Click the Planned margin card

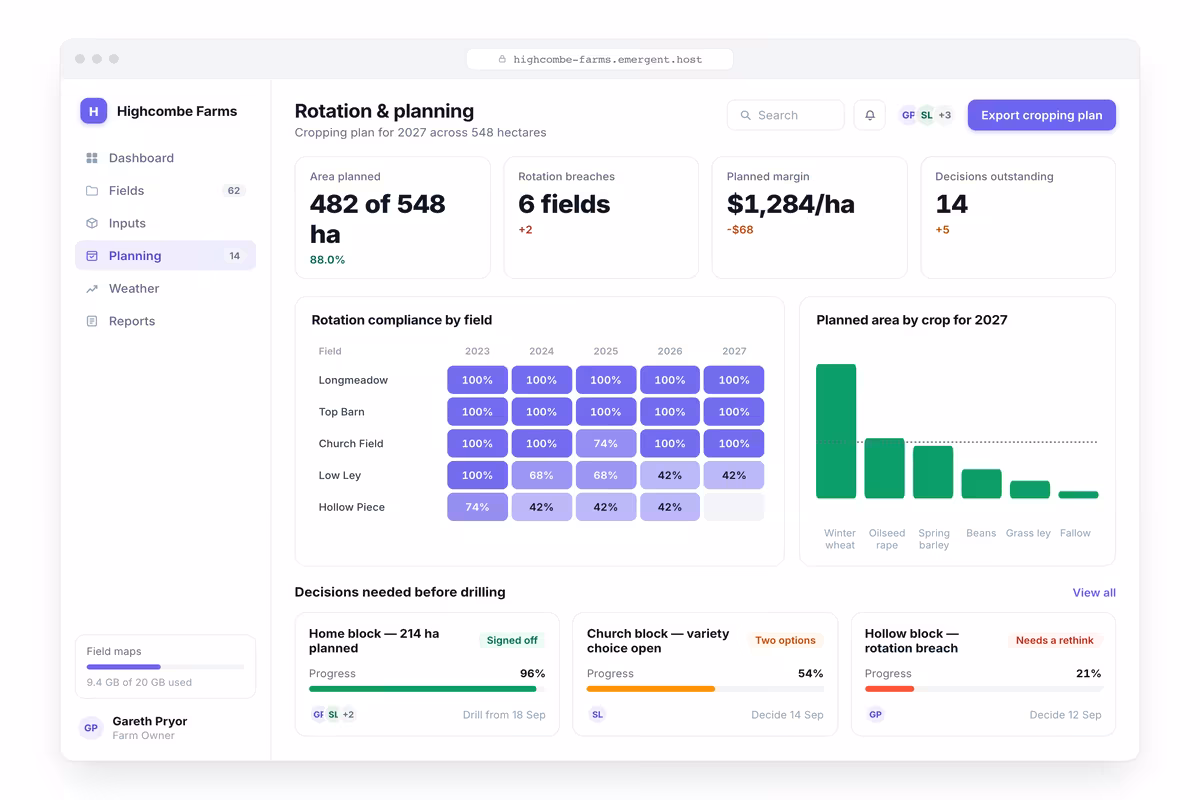pos(810,217)
